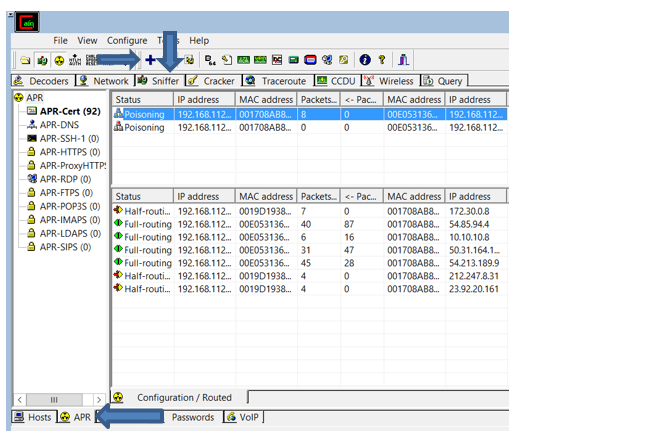Click the Start/Stop Sniffer toolbar icon
Viewport: 672px width, 439px height.
pos(42,61)
